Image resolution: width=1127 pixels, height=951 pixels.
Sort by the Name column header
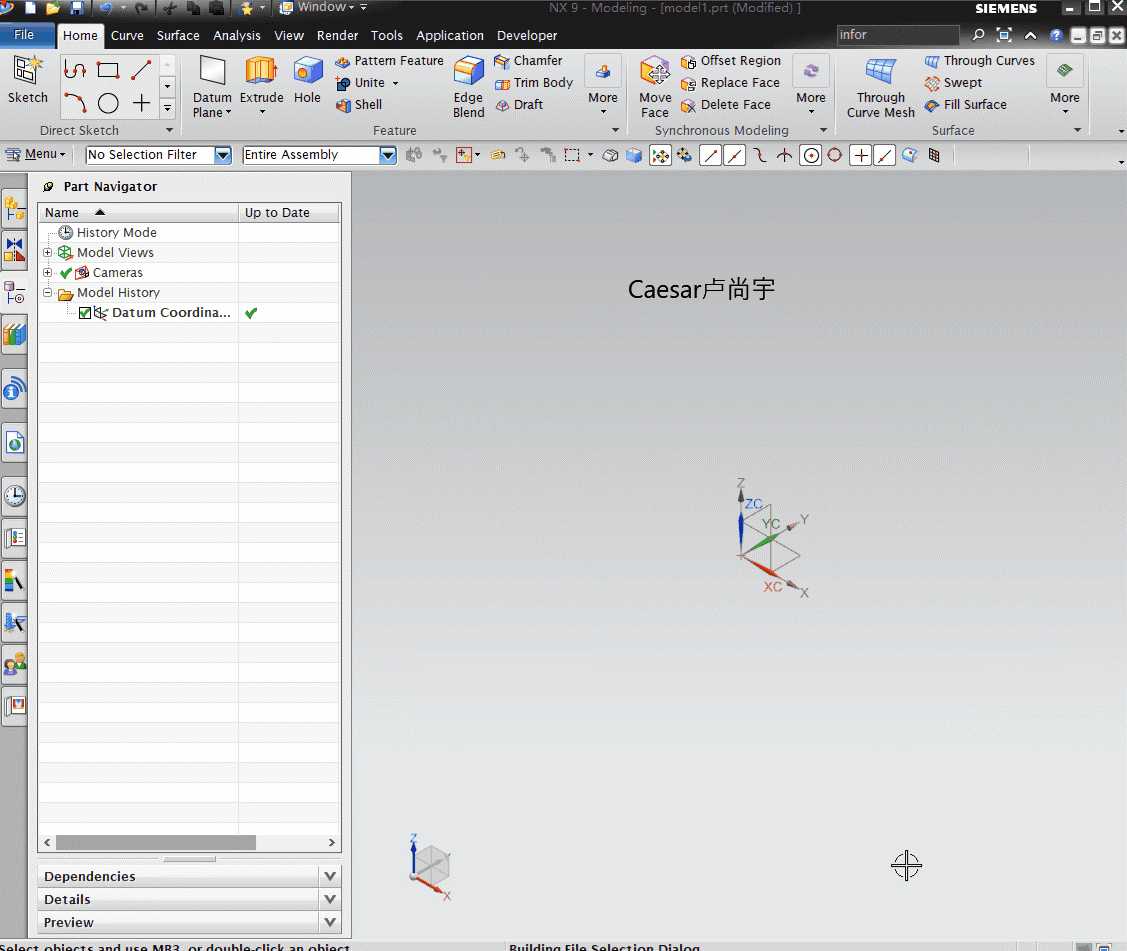[138, 213]
